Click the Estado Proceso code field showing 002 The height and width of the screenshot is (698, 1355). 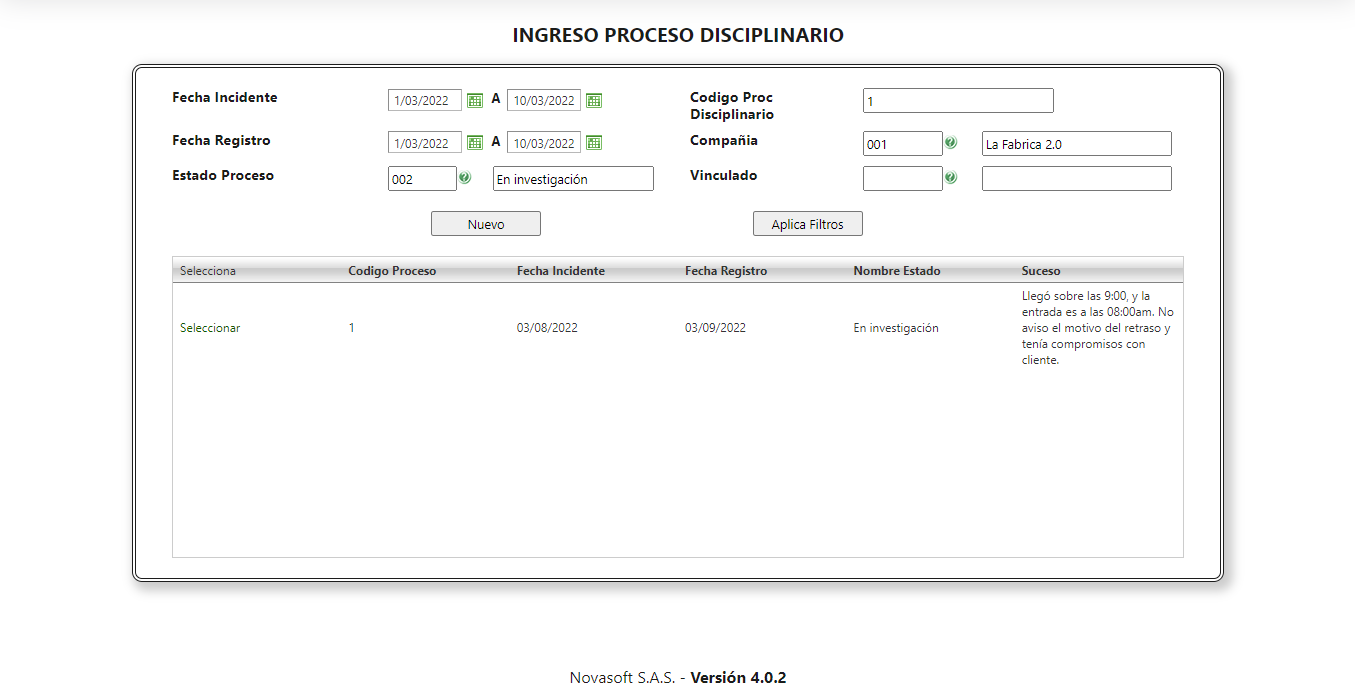click(x=421, y=178)
